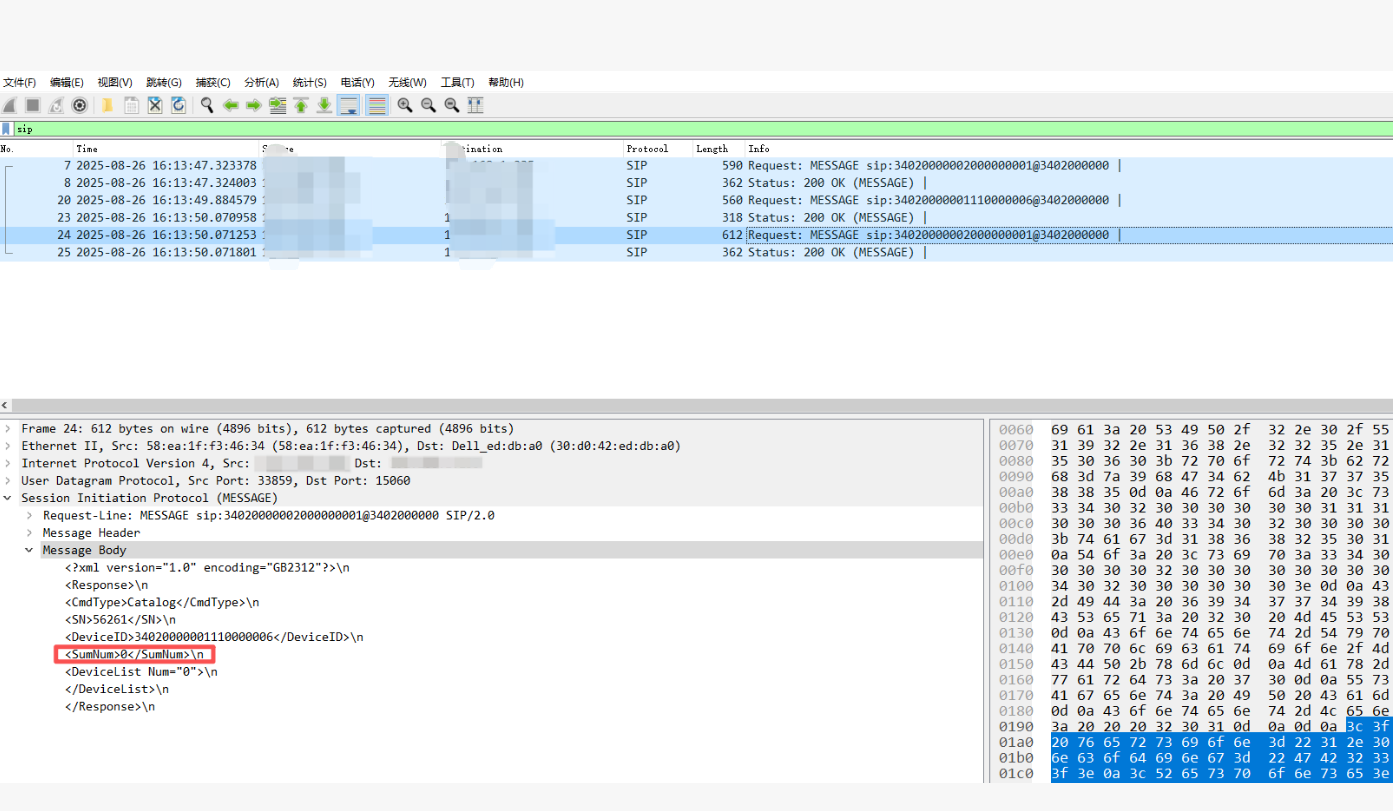The height and width of the screenshot is (811, 1393).
Task: Collapse the Message Body node
Action: tap(29, 550)
